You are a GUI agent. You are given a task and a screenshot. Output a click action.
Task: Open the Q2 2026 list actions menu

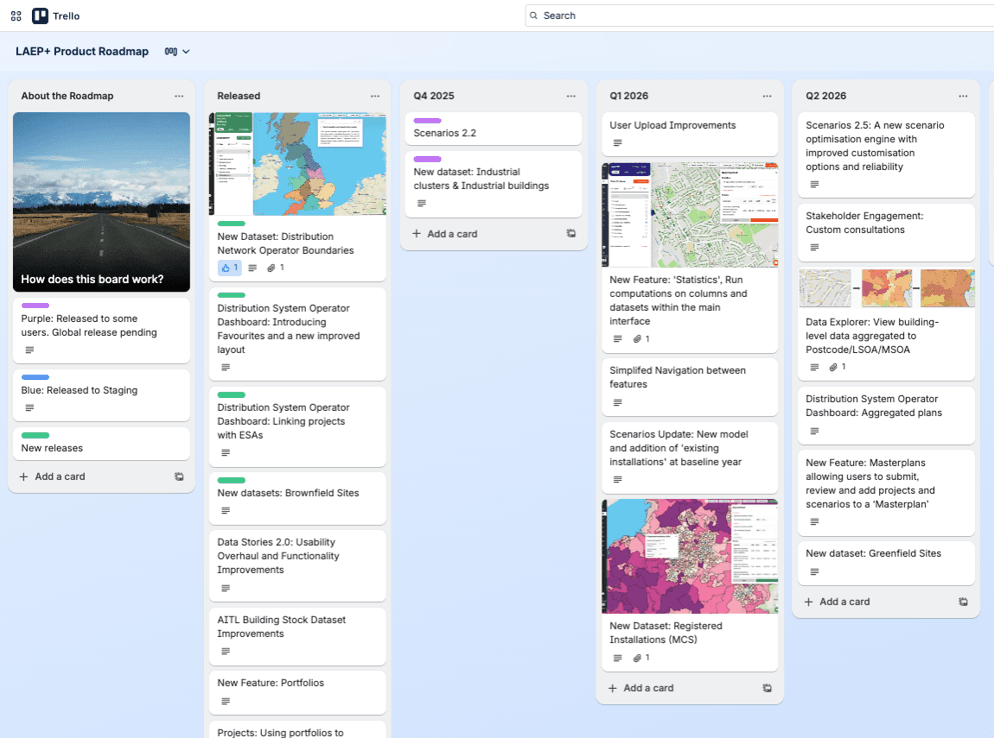(x=963, y=96)
